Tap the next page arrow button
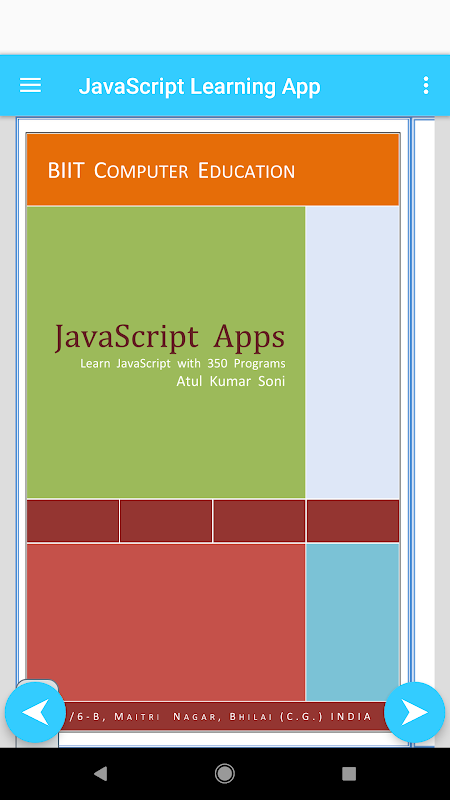The height and width of the screenshot is (800, 450). click(x=414, y=712)
